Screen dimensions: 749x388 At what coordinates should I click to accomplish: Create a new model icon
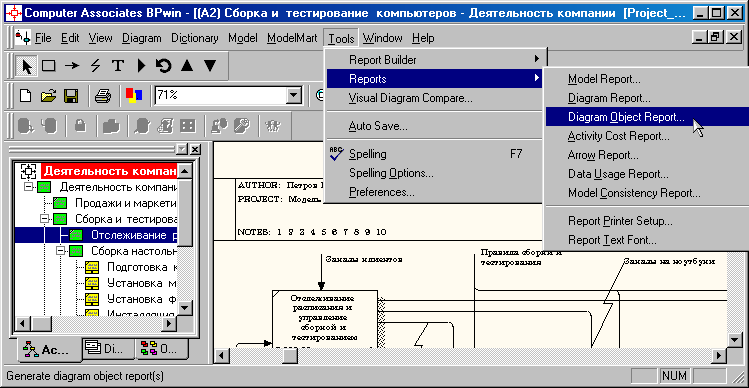point(25,96)
